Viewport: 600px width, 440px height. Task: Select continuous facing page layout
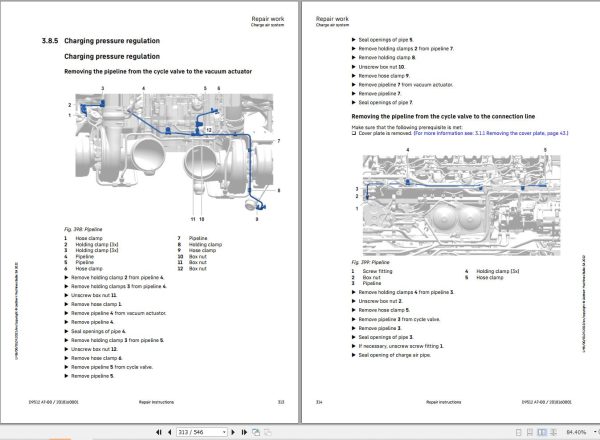click(x=553, y=432)
